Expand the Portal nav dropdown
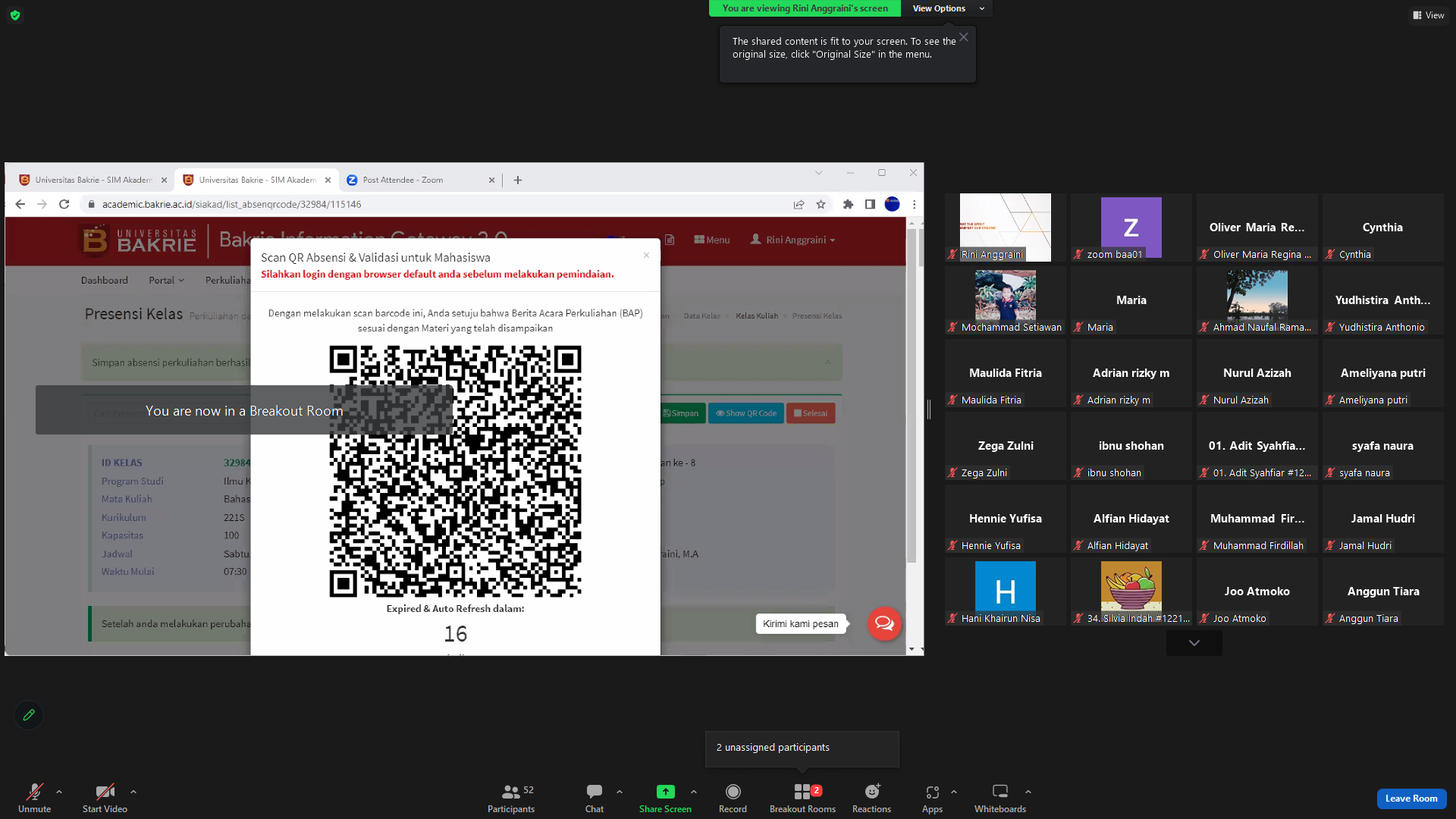 tap(167, 281)
